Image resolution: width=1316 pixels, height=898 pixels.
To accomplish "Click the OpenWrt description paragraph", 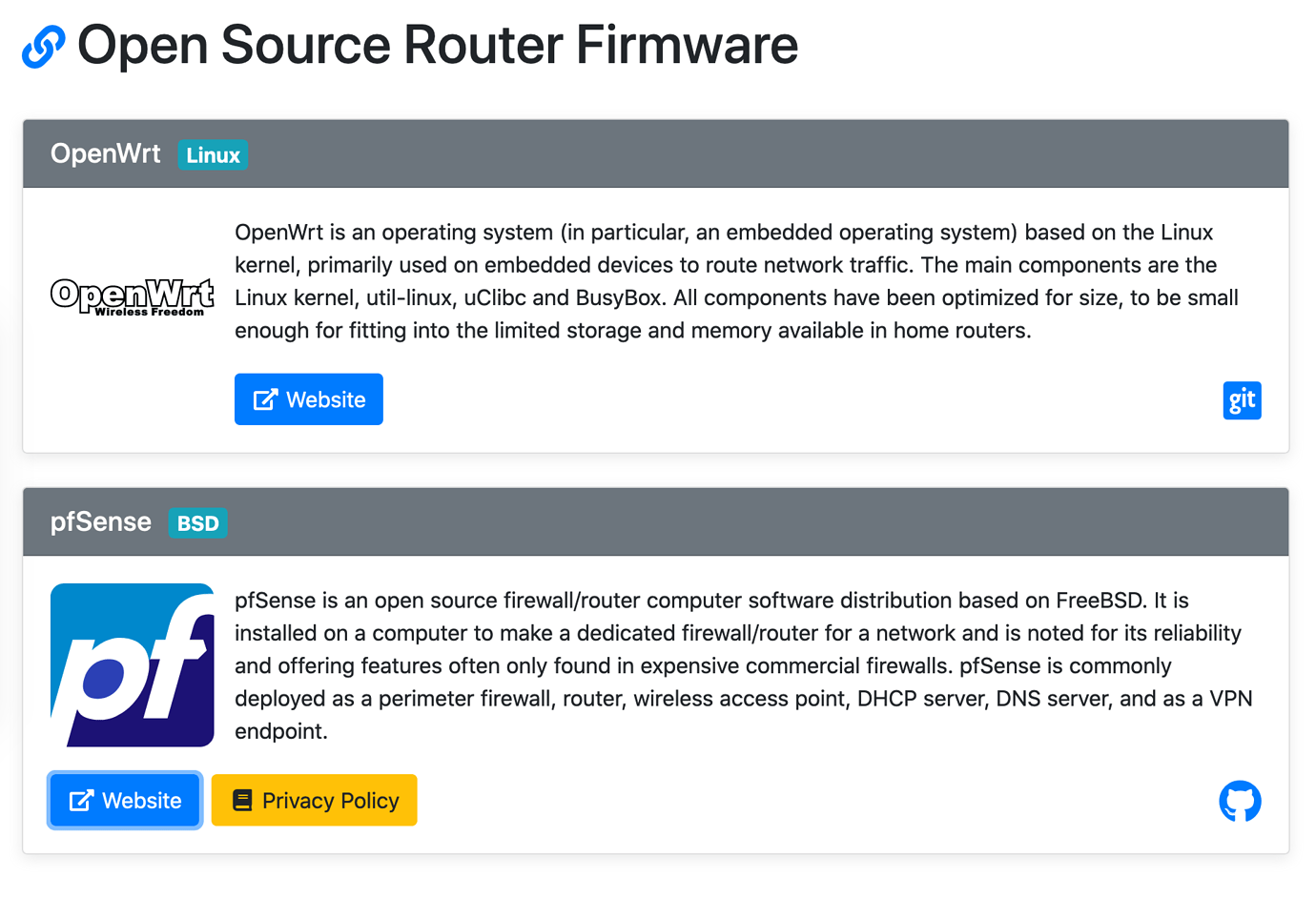I will pyautogui.click(x=737, y=281).
